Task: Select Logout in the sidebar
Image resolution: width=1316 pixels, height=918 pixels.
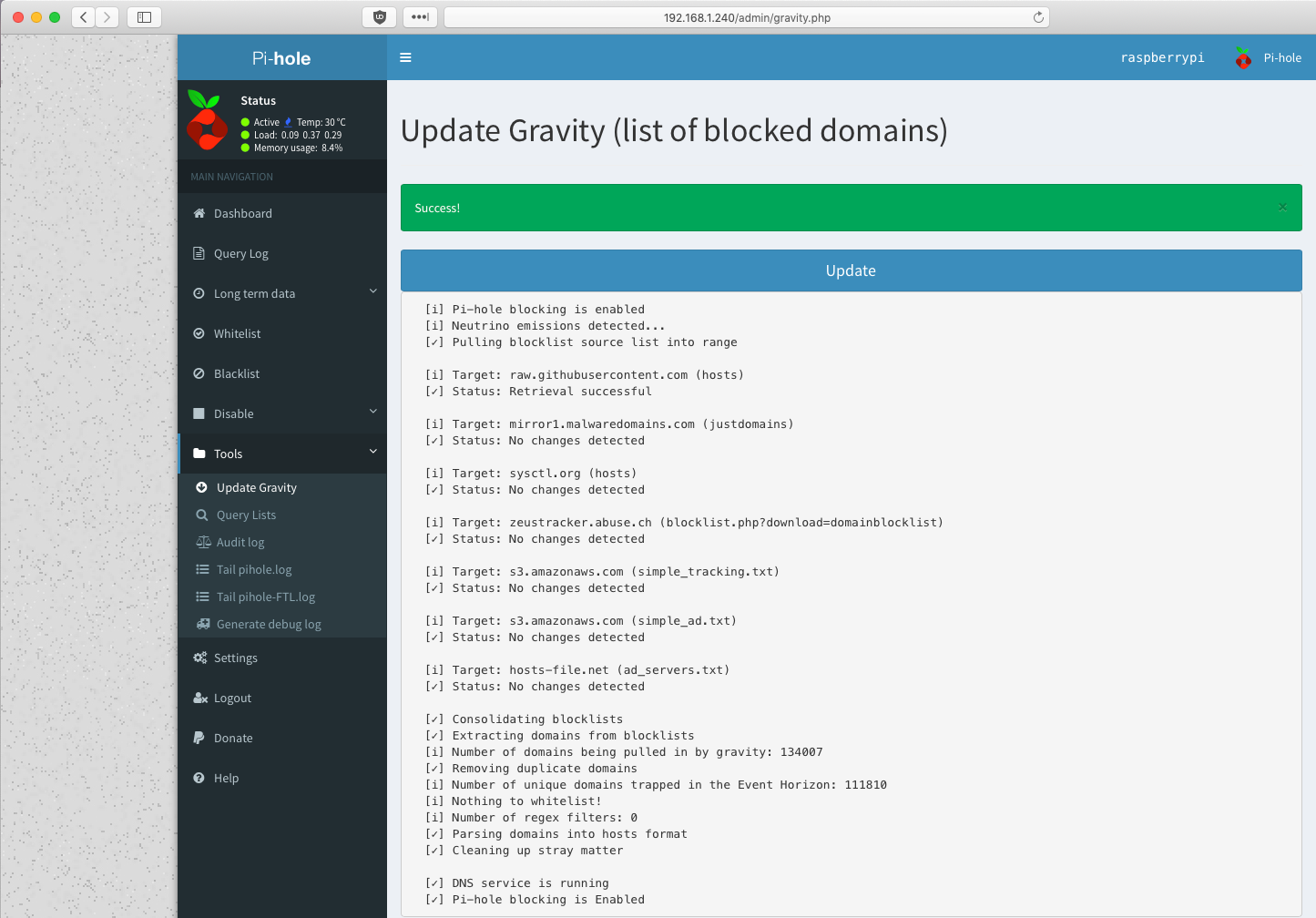Action: point(282,698)
